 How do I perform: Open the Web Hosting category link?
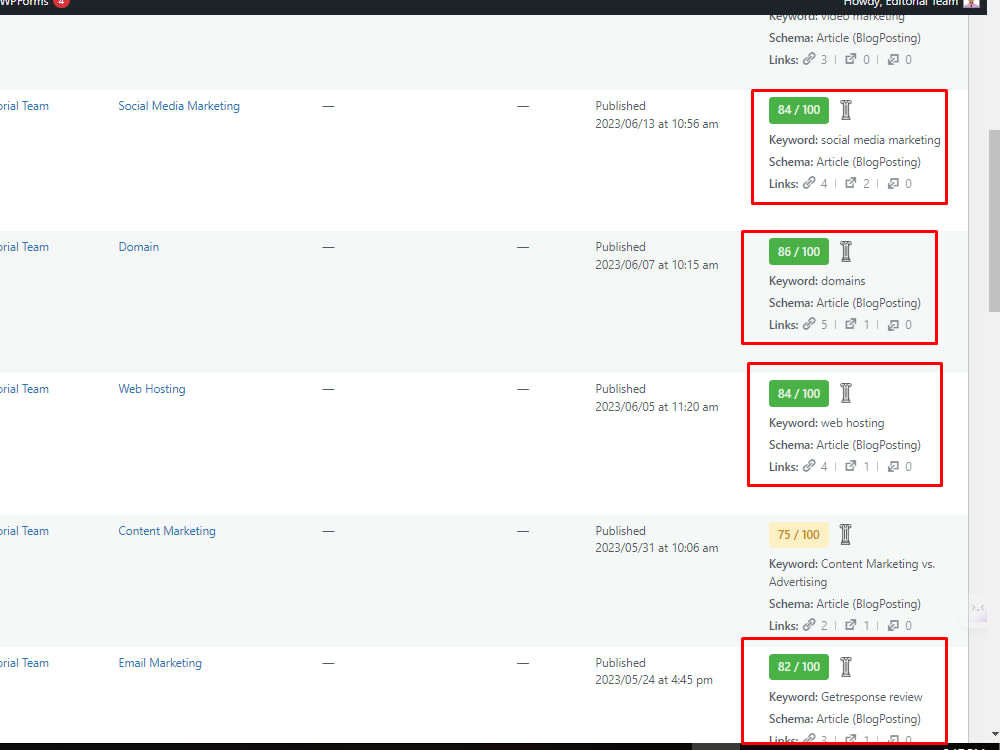click(x=152, y=389)
